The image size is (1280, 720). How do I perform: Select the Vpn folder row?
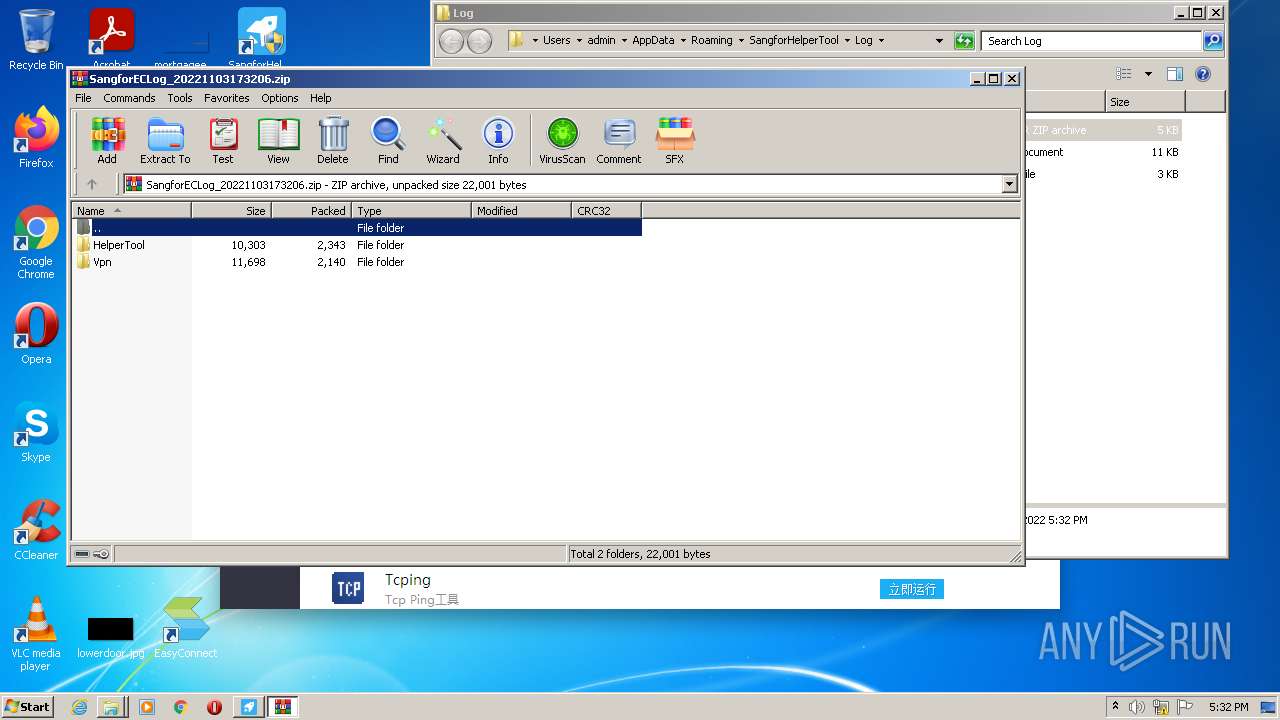(x=357, y=262)
